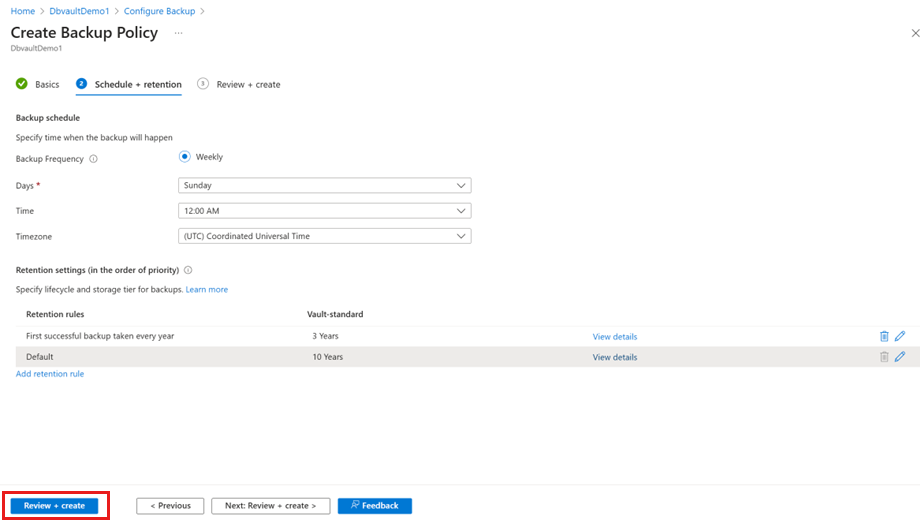This screenshot has height=527, width=920.
Task: Go to the Basics tab
Action: tap(46, 85)
